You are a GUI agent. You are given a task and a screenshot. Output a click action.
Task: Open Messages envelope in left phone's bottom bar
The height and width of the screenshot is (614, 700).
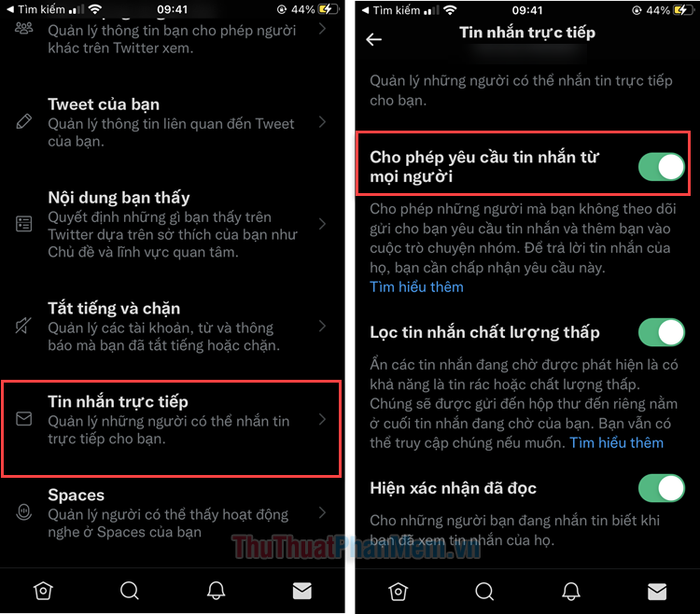point(302,591)
